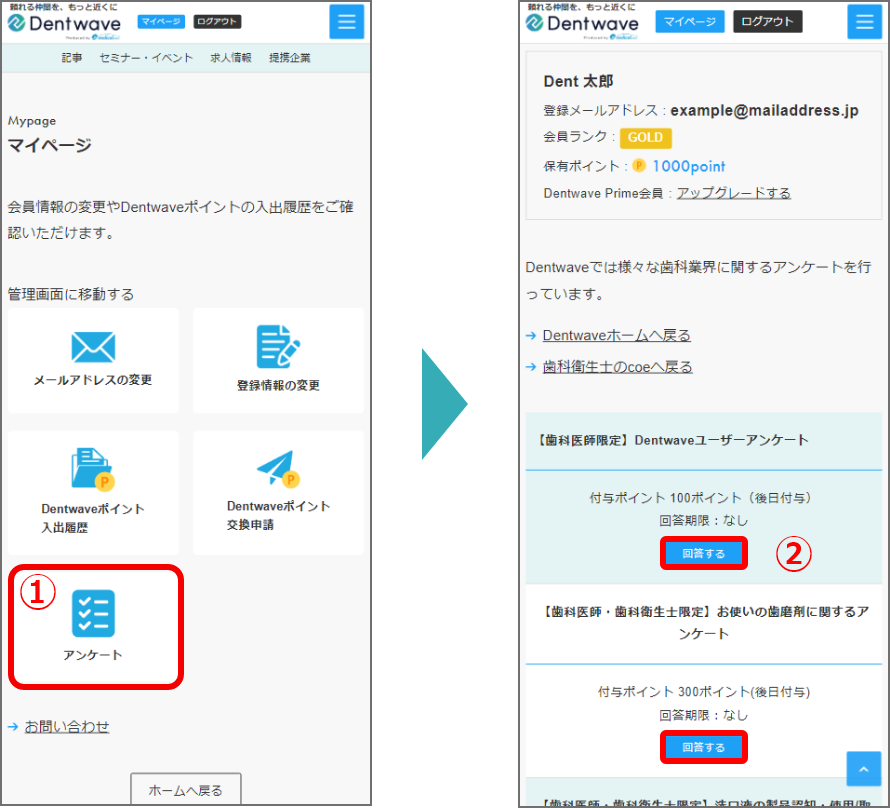
Task: Click the マイページ button on the Mypage screen
Action: [161, 22]
